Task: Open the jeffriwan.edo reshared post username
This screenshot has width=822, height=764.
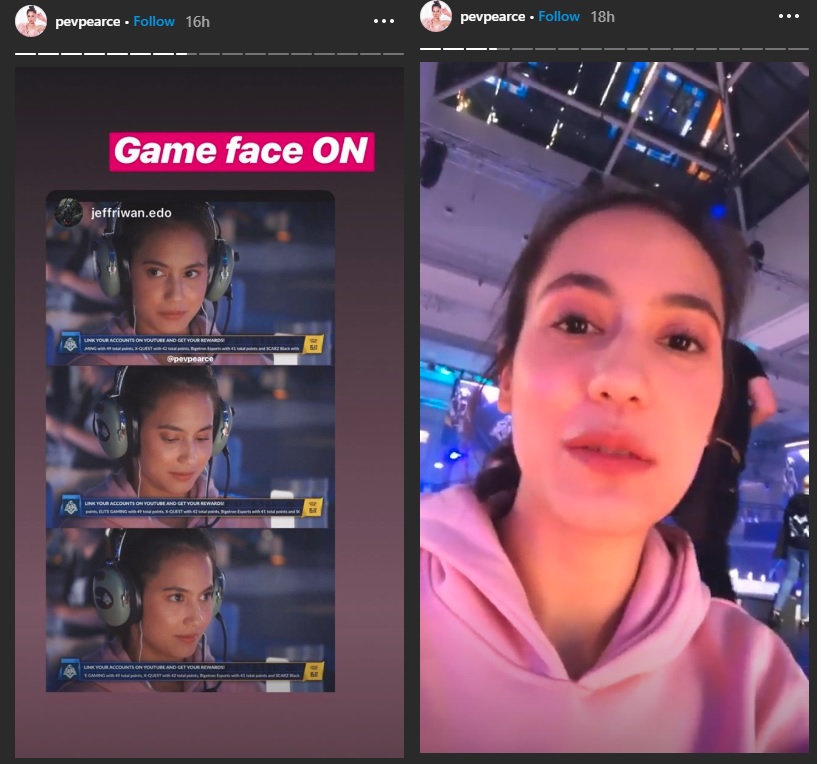Action: tap(131, 213)
